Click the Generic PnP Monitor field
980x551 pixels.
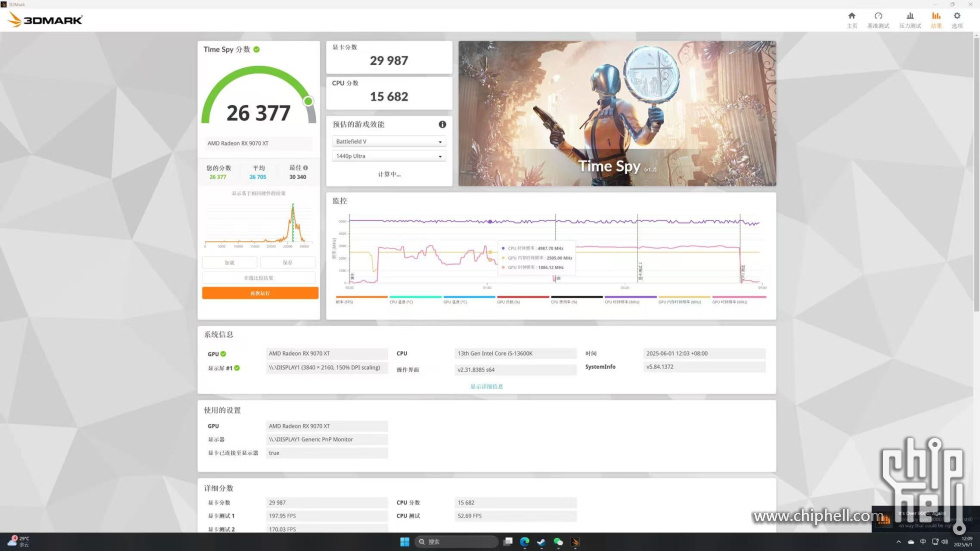[x=327, y=440]
